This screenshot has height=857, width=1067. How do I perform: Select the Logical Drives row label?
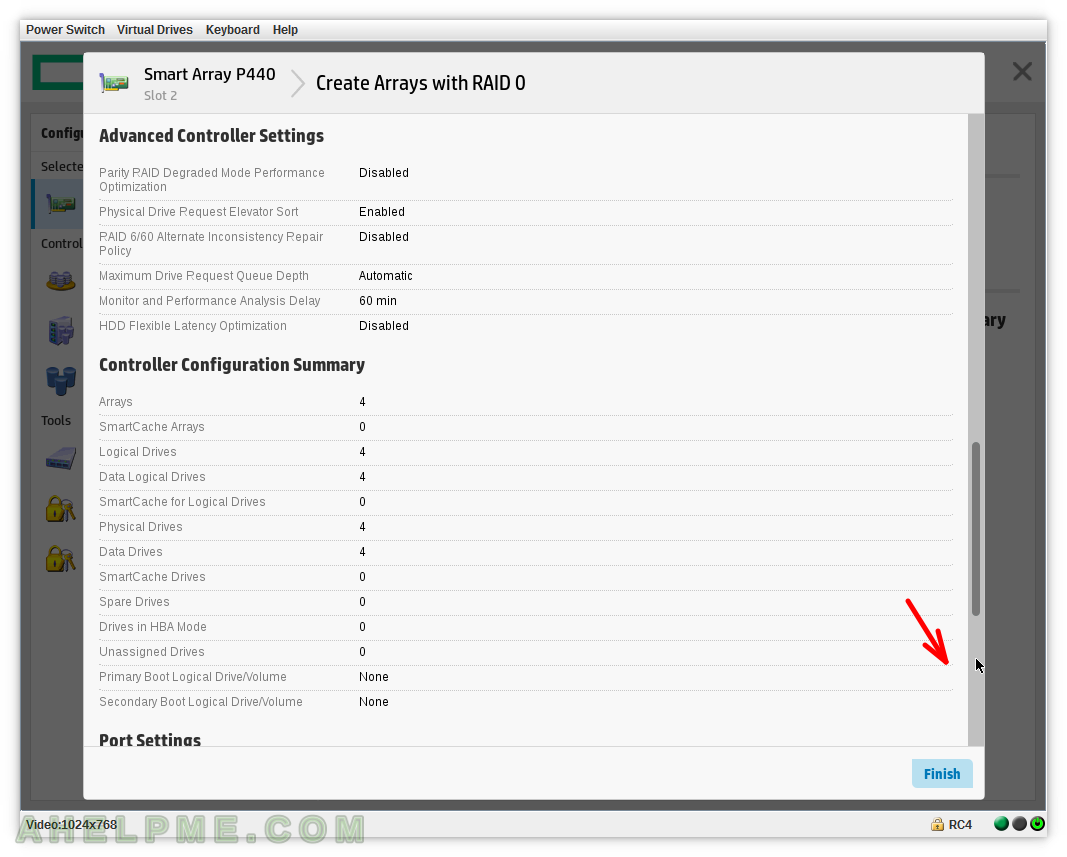coord(138,452)
